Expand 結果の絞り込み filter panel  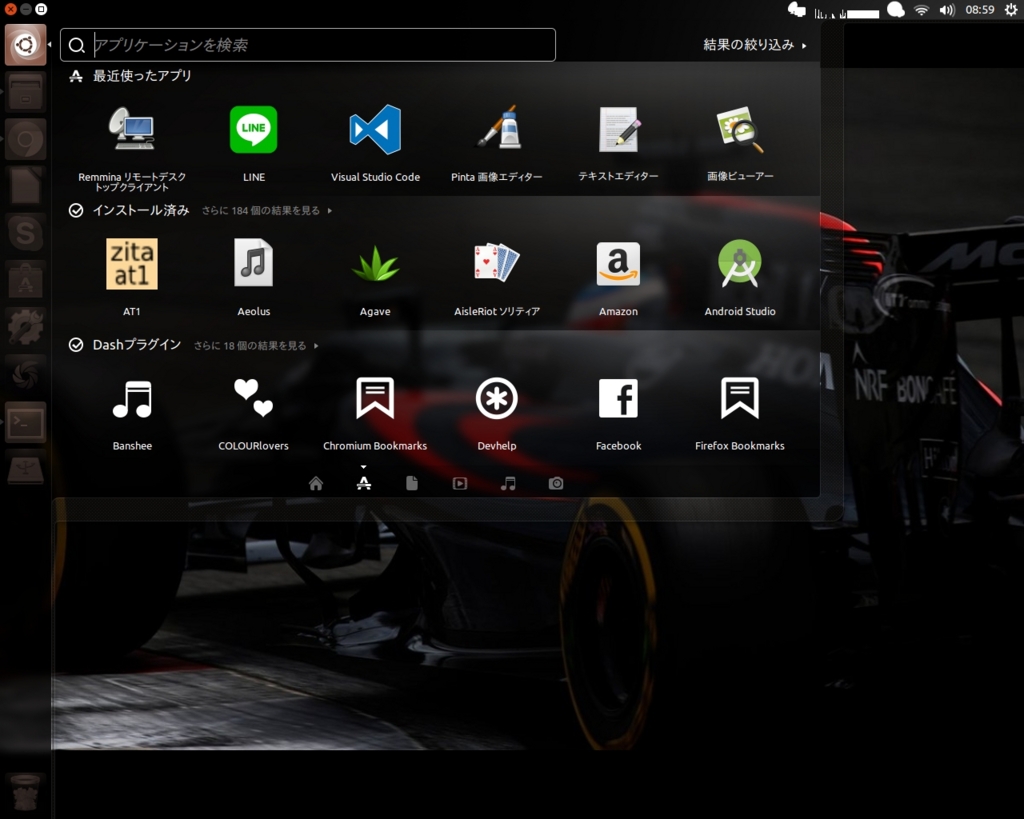pyautogui.click(x=754, y=45)
